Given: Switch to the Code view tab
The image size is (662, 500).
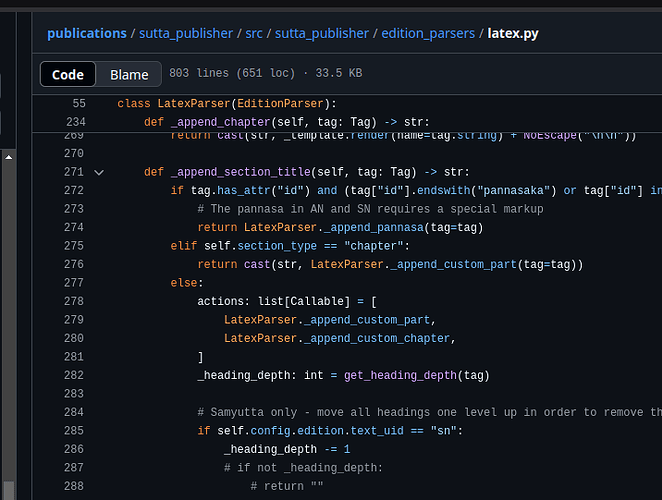Looking at the screenshot, I should [x=68, y=74].
